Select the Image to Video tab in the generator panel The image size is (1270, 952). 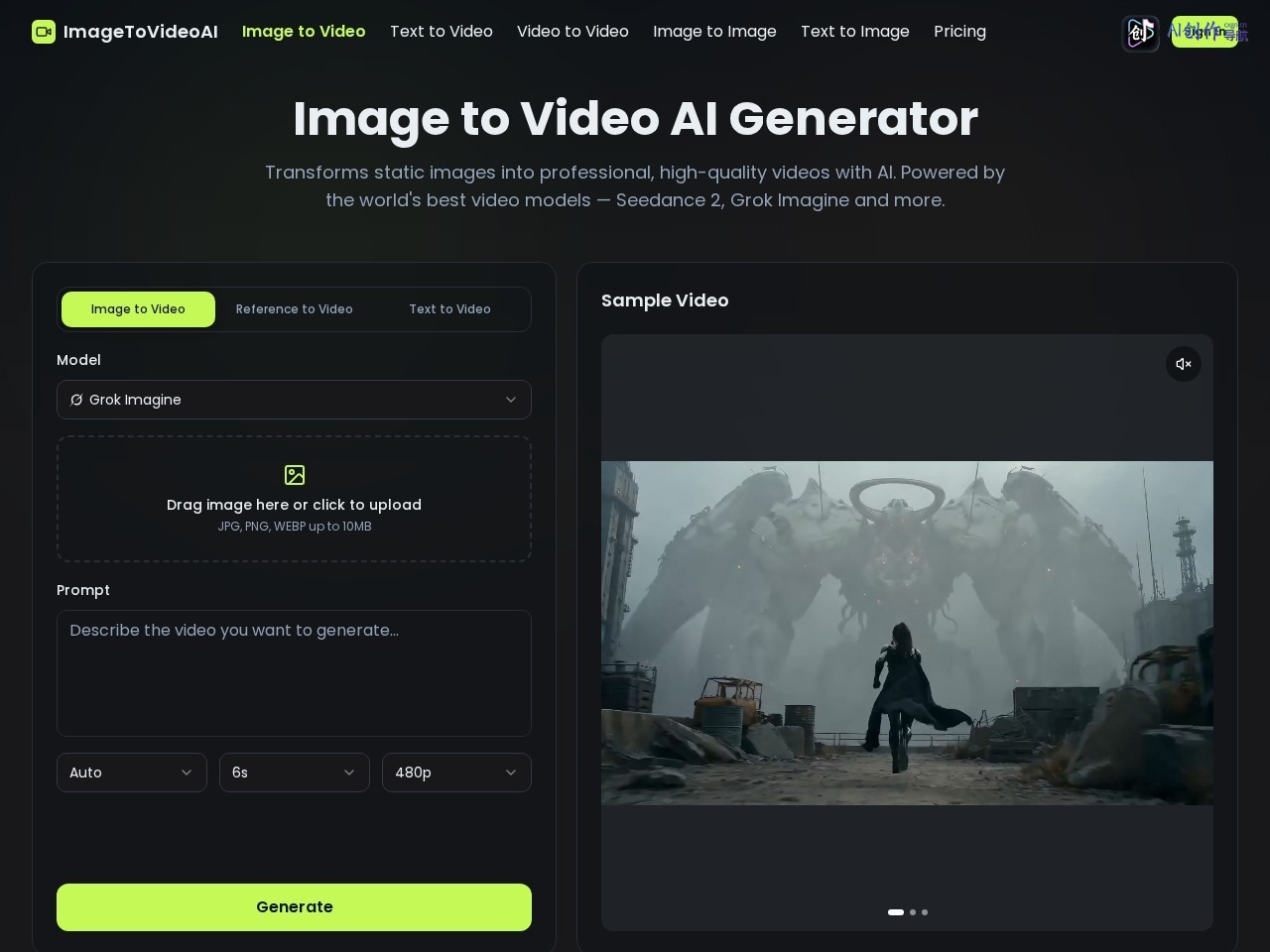(138, 309)
